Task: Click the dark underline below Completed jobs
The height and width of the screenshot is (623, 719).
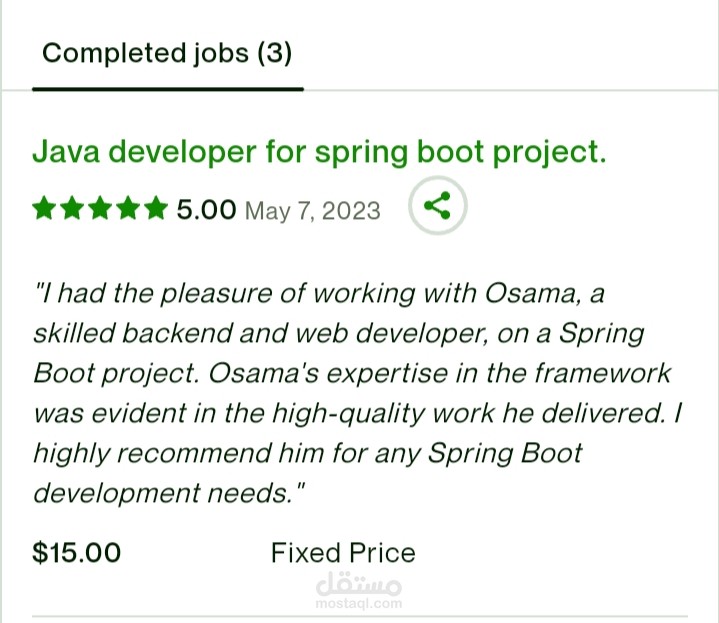Action: [x=167, y=89]
